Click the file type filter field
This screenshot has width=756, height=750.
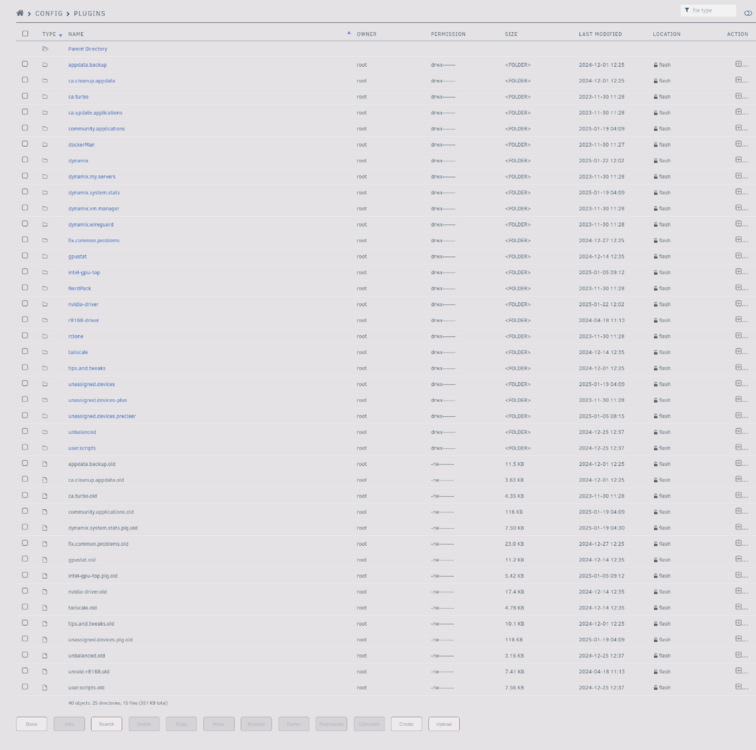[708, 10]
